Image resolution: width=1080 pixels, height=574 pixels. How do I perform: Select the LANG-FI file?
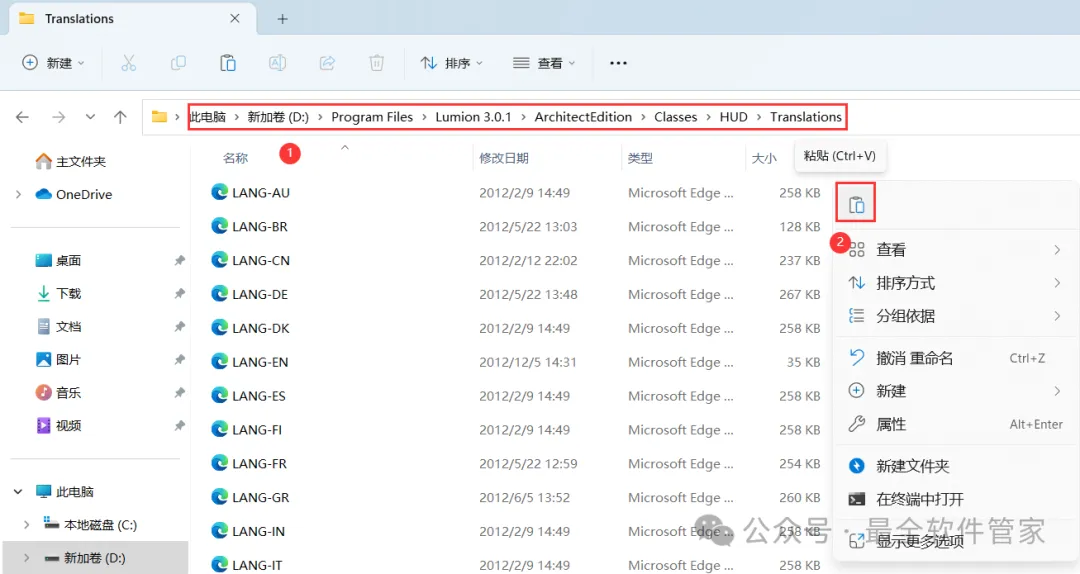[x=247, y=429]
